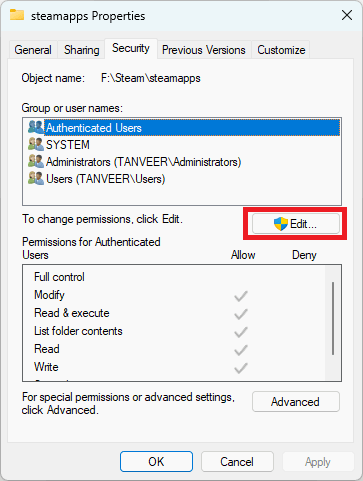
Task: Click the Administrators group icon
Action: [x=36, y=161]
